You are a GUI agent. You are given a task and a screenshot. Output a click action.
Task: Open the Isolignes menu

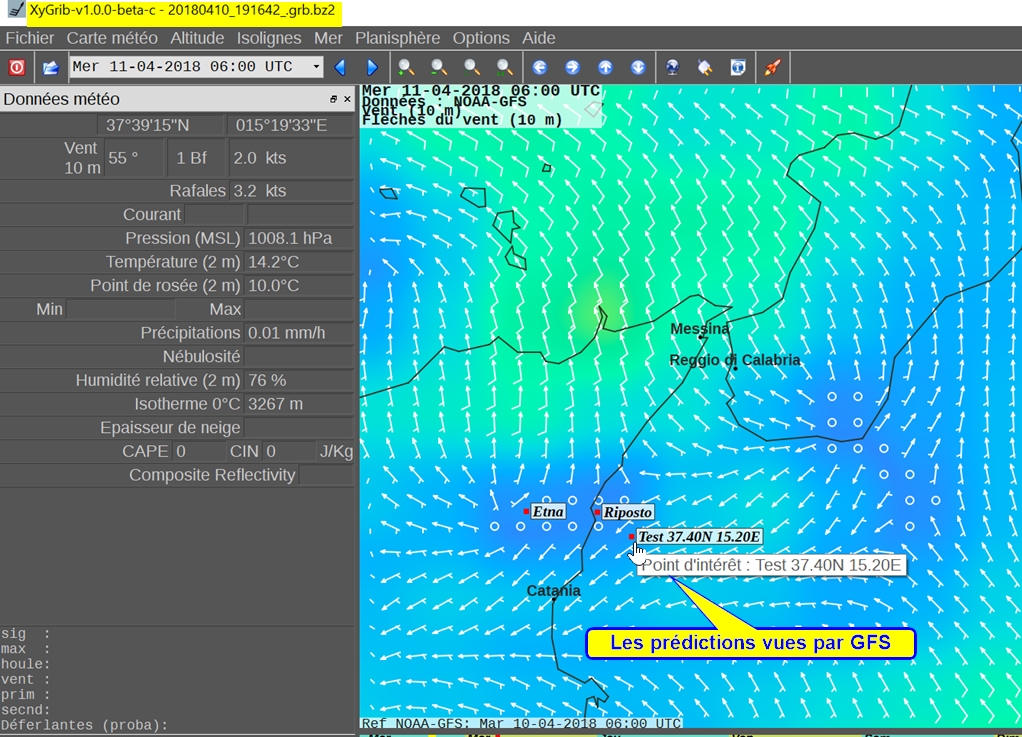tap(269, 38)
